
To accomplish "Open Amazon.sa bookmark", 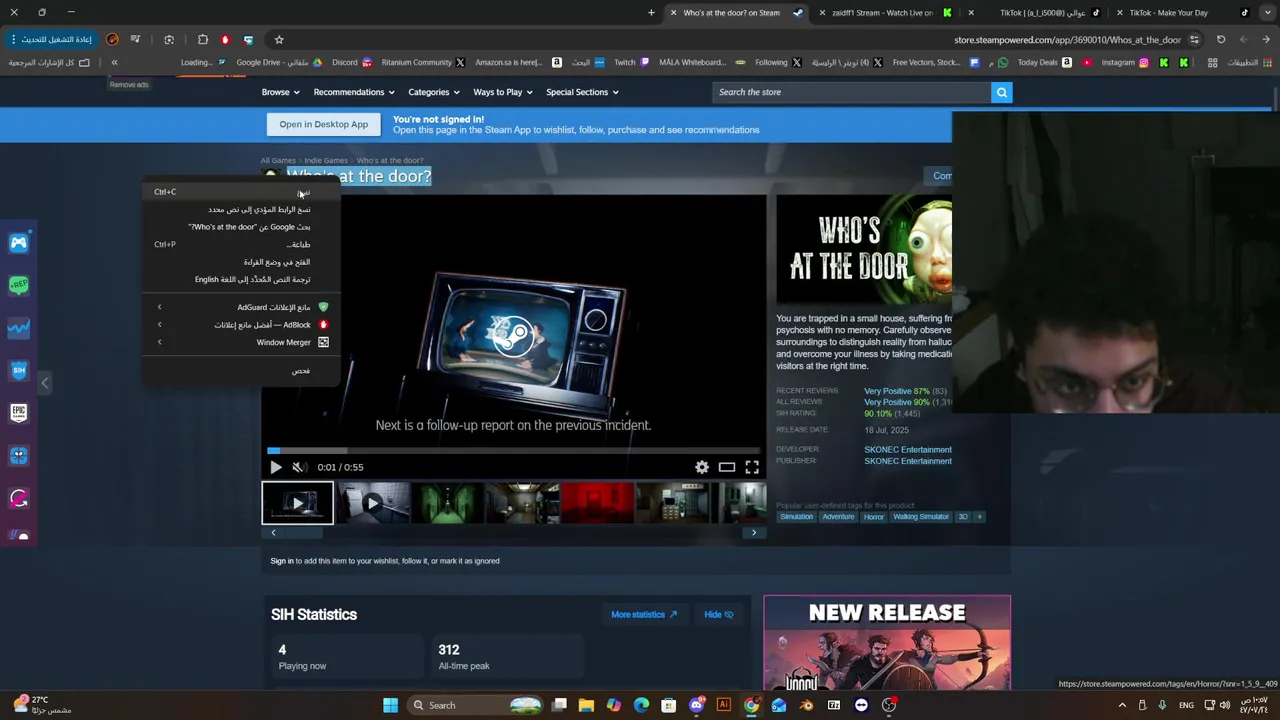I will [x=518, y=62].
